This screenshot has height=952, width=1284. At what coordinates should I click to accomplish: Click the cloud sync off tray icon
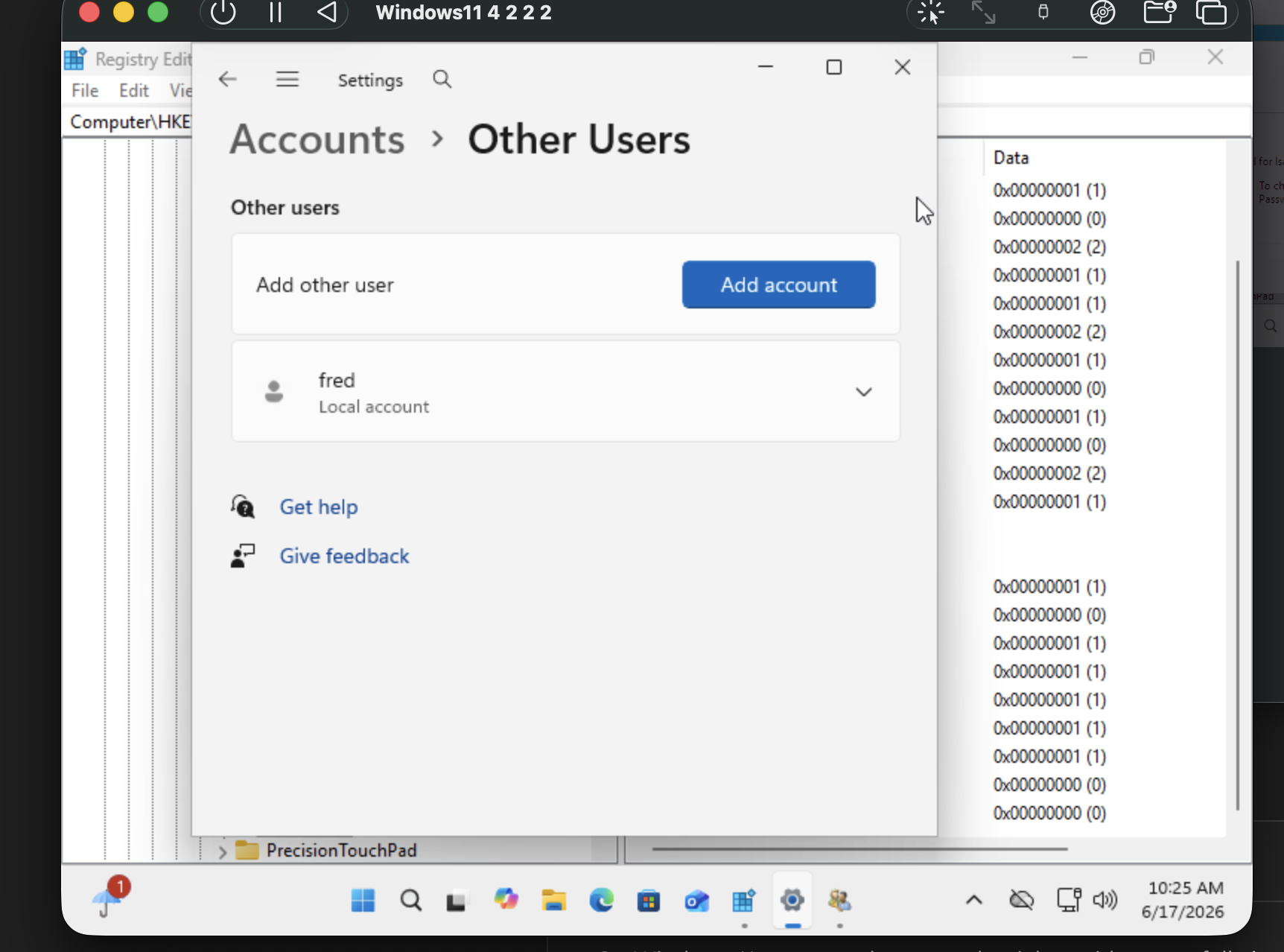(1021, 900)
